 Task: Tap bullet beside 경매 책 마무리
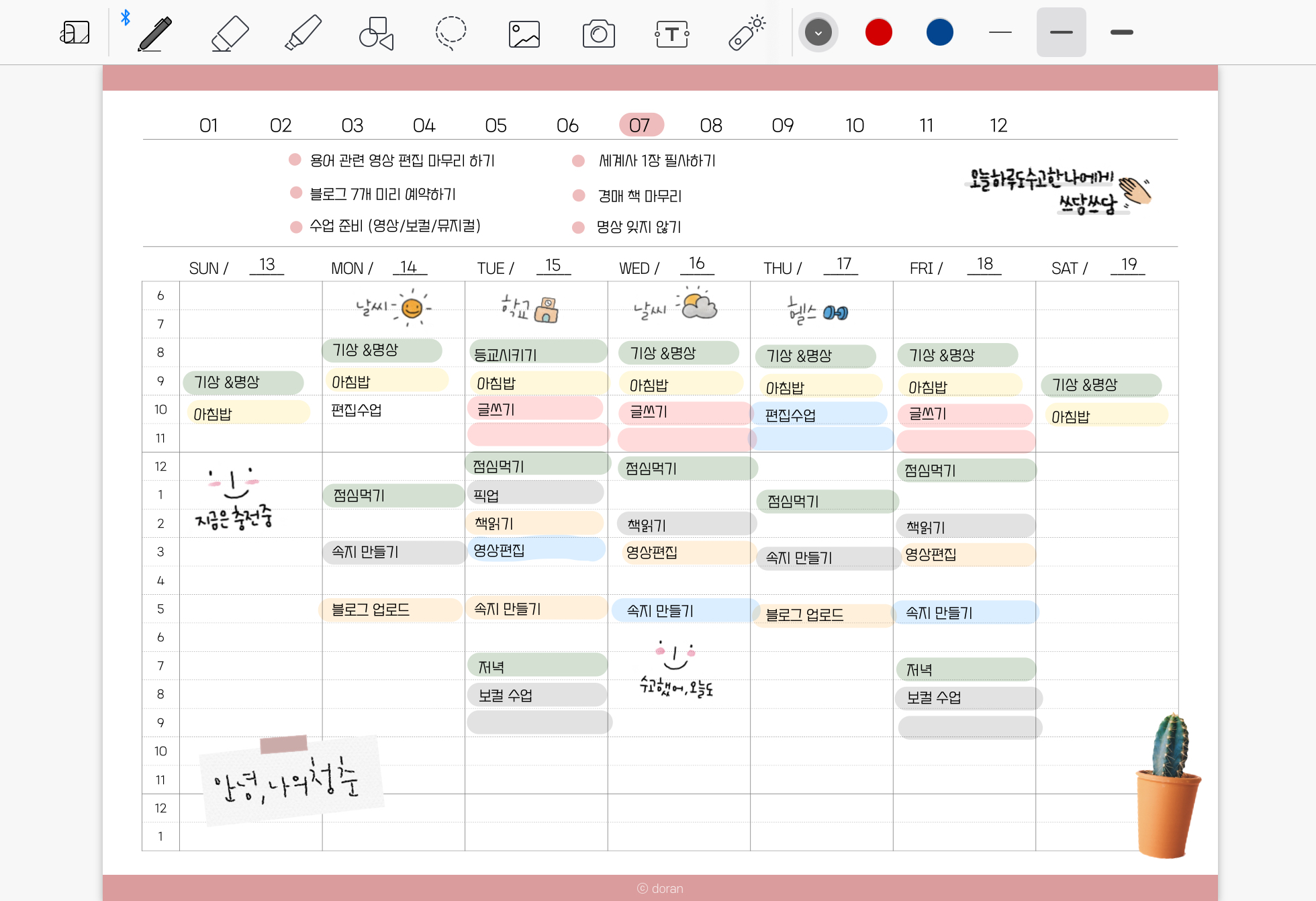point(579,195)
